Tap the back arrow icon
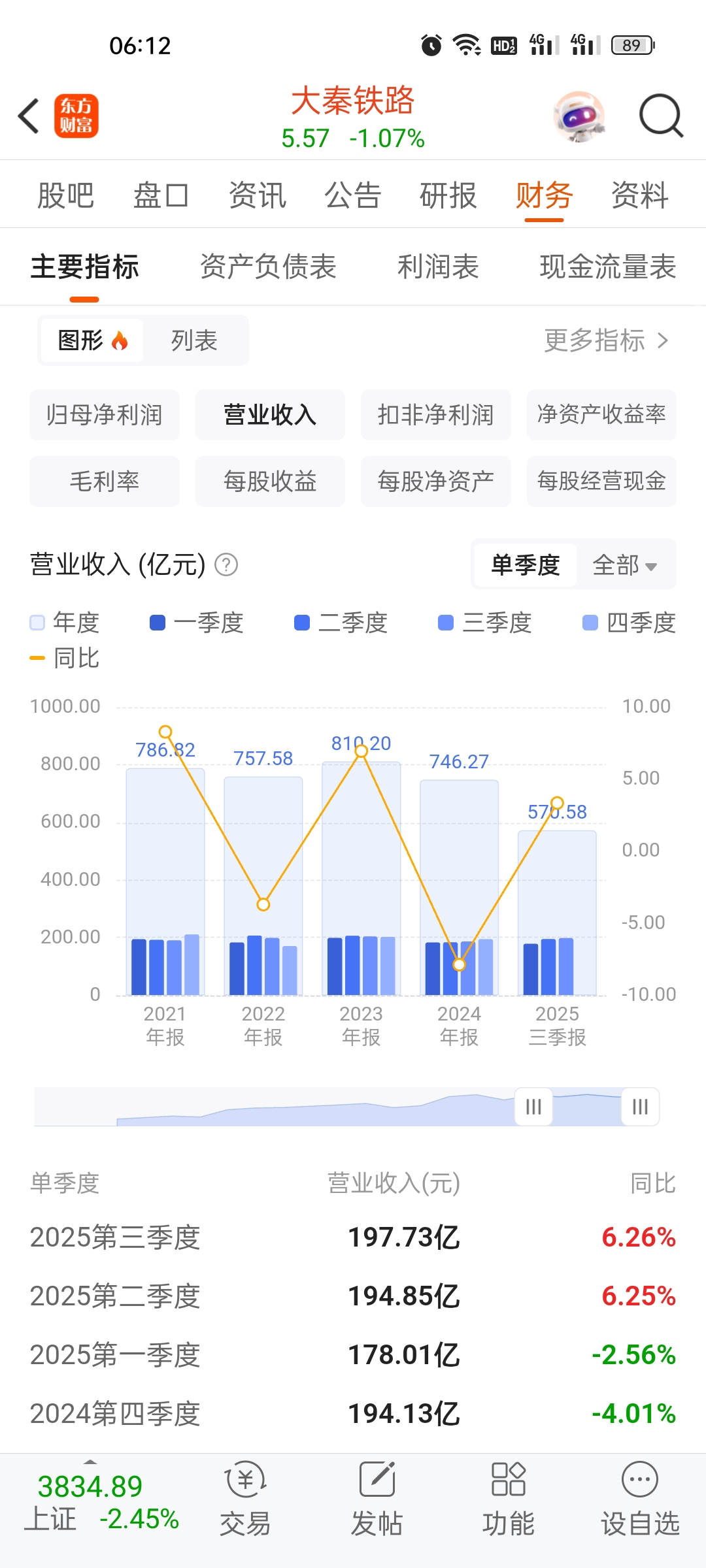The image size is (706, 1568). coord(29,116)
